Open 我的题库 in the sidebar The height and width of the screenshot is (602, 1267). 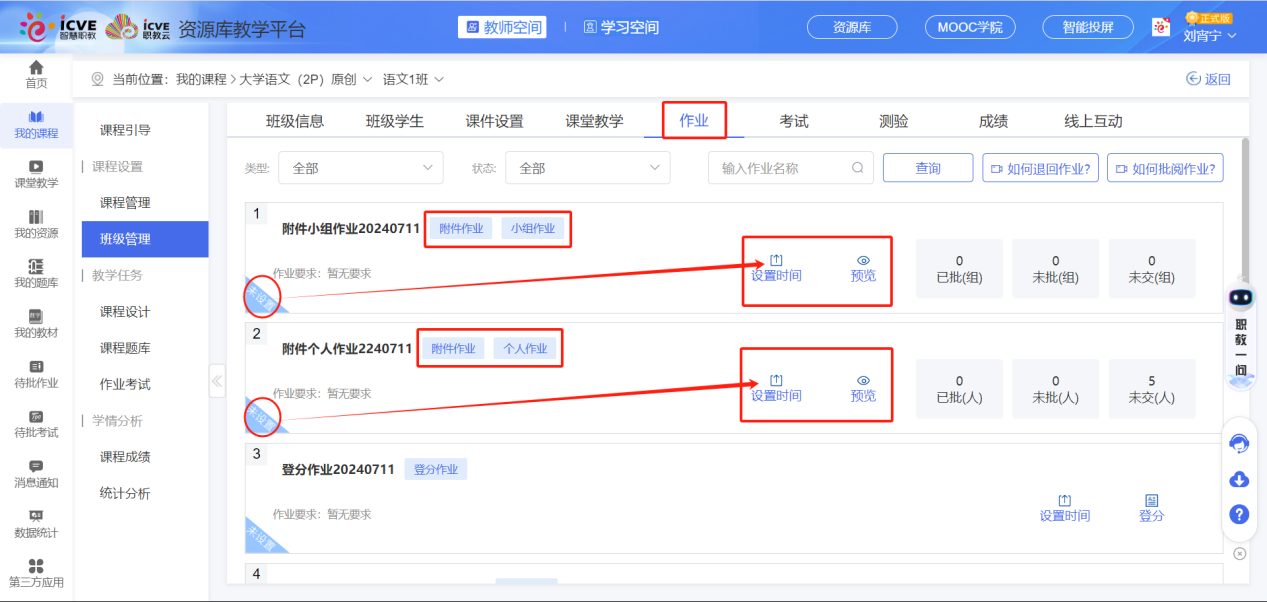pyautogui.click(x=35, y=273)
